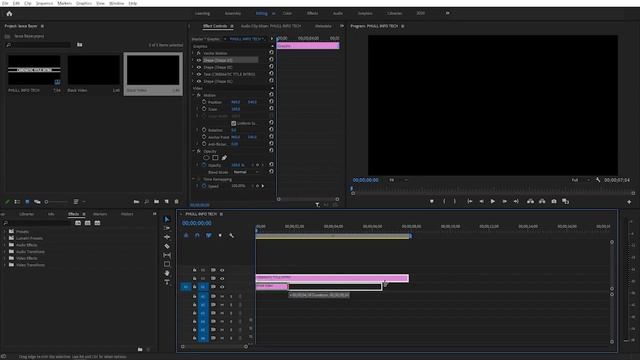Click the Home icon in the top bar
The height and width of the screenshot is (360, 640).
pyautogui.click(x=9, y=13)
